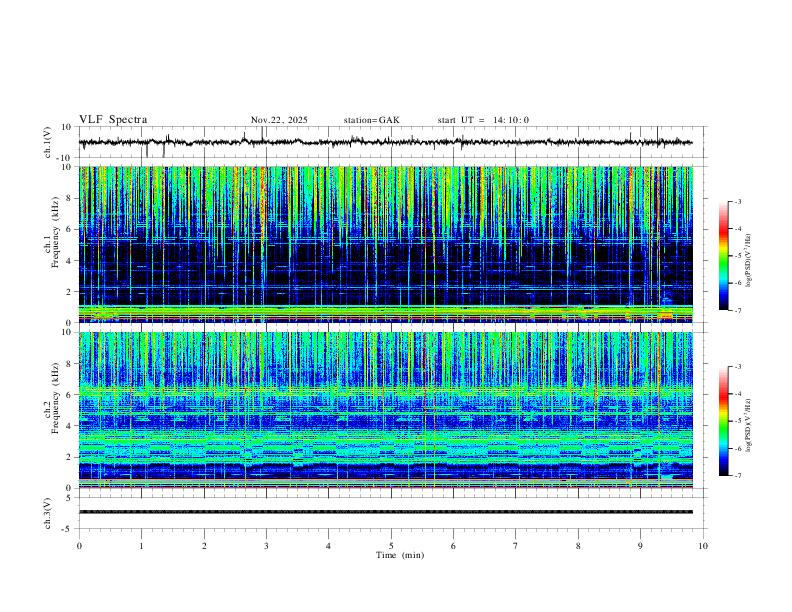Select the date text "Nov.22, 2025"
This screenshot has height=612, width=792.
click(279, 120)
